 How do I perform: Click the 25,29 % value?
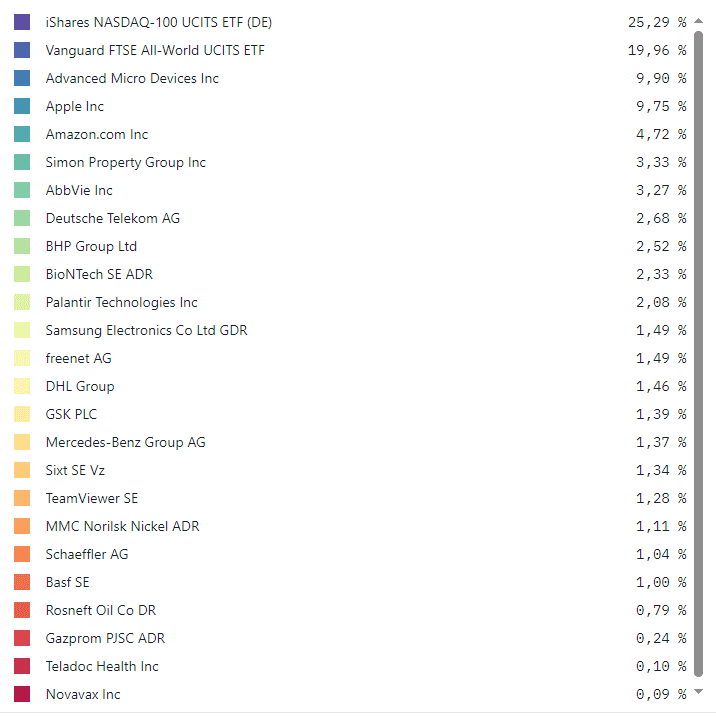point(657,22)
